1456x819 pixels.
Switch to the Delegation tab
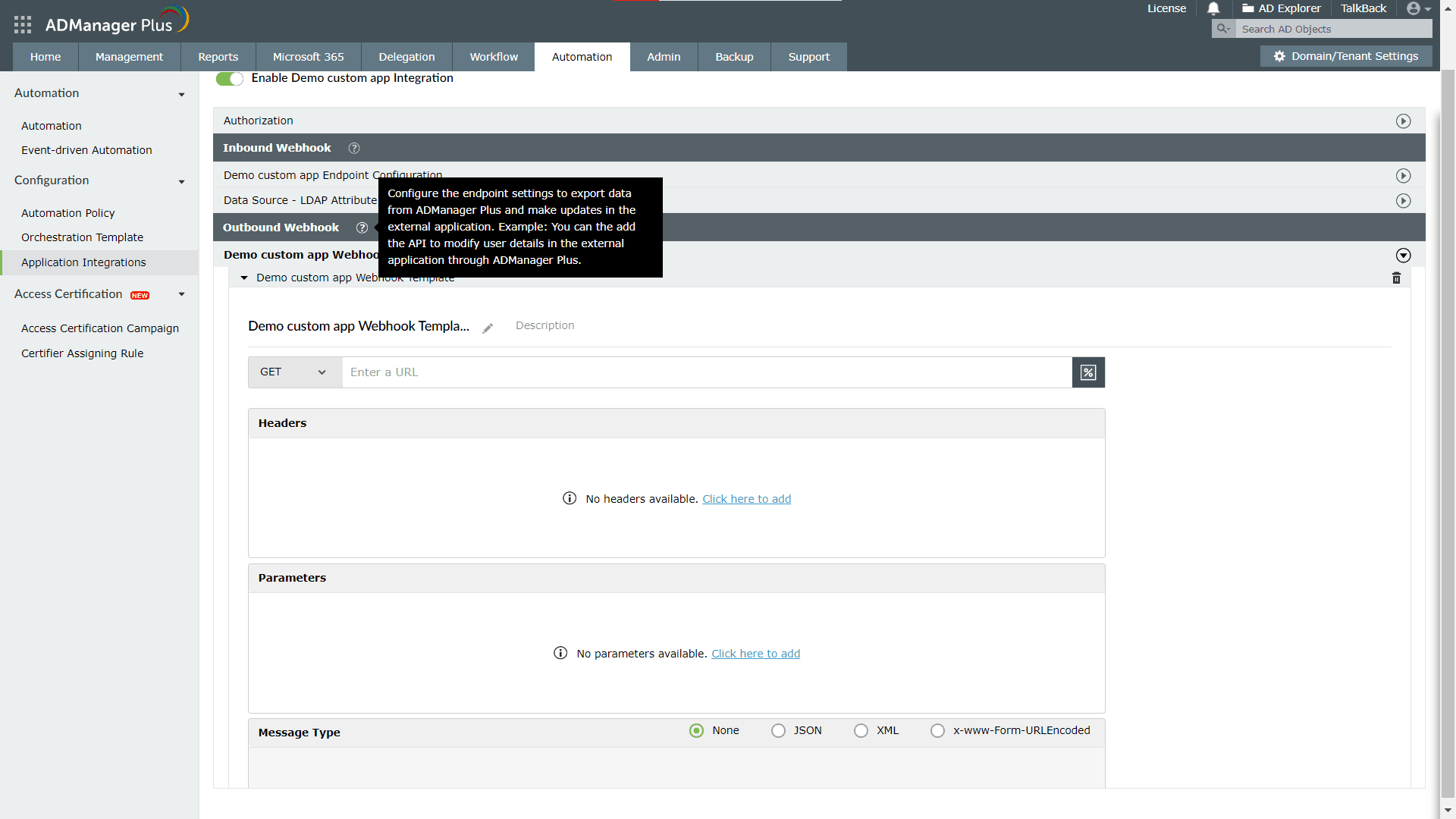click(406, 57)
